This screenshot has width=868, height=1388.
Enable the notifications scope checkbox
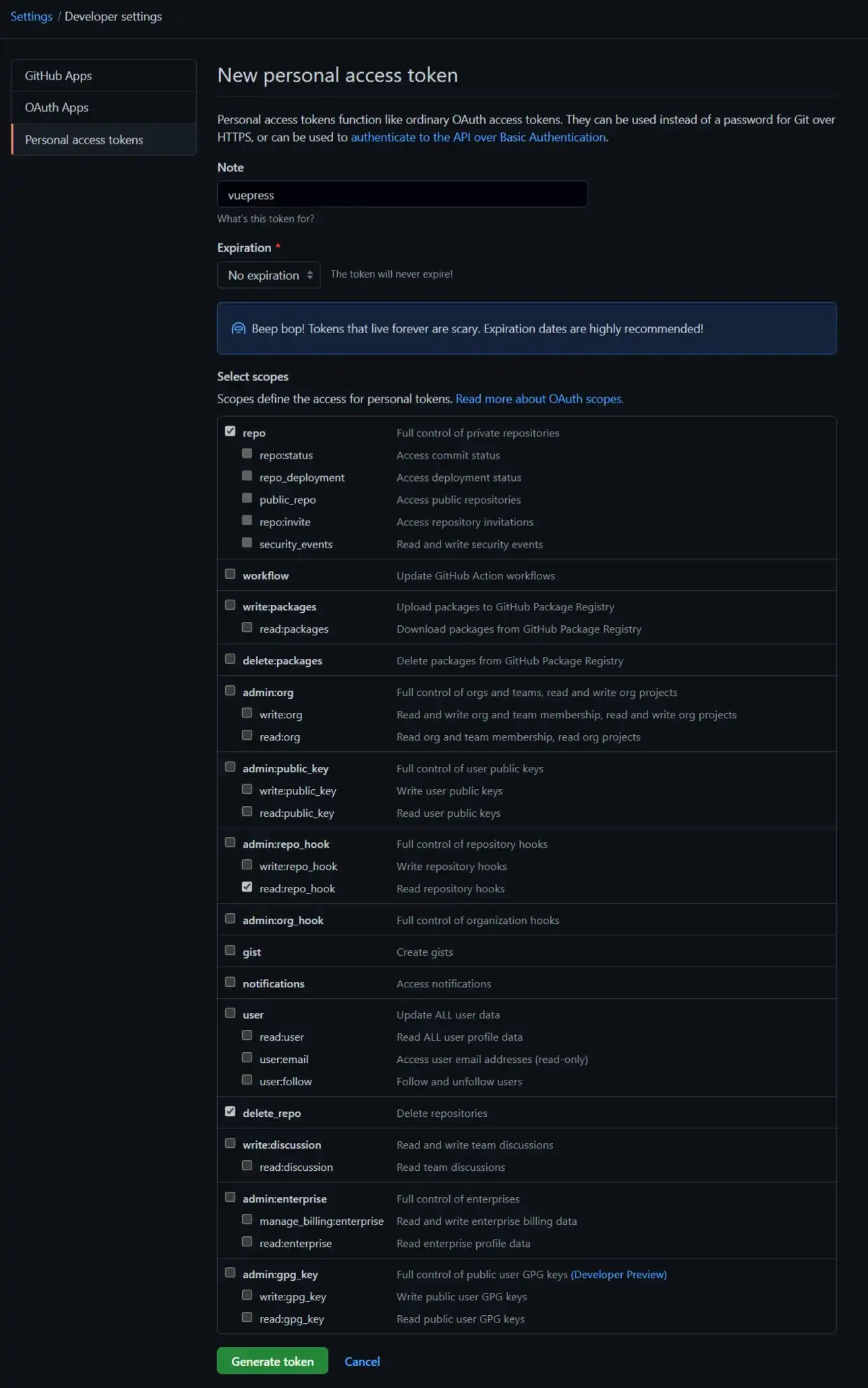[230, 982]
